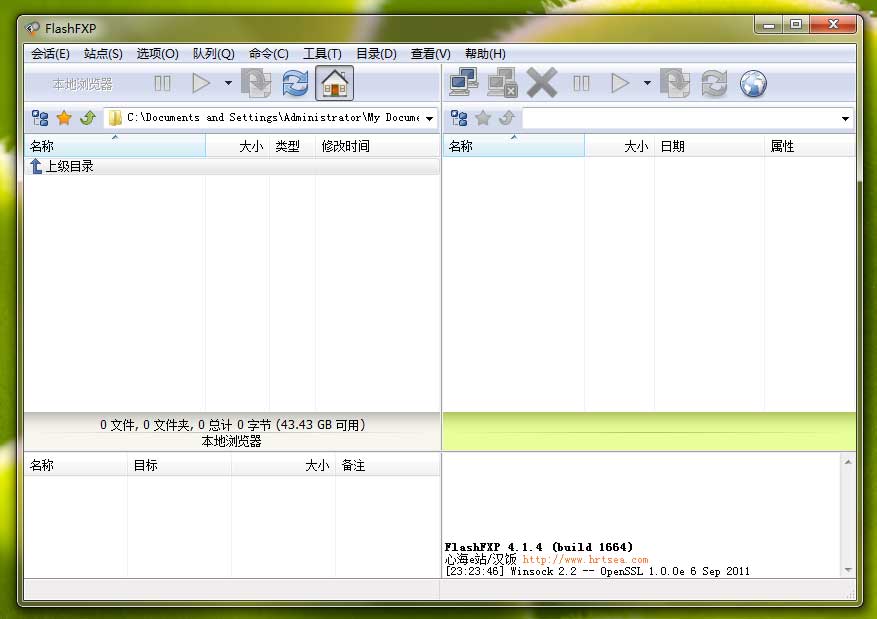Maximize the FlashFXP window

(796, 25)
